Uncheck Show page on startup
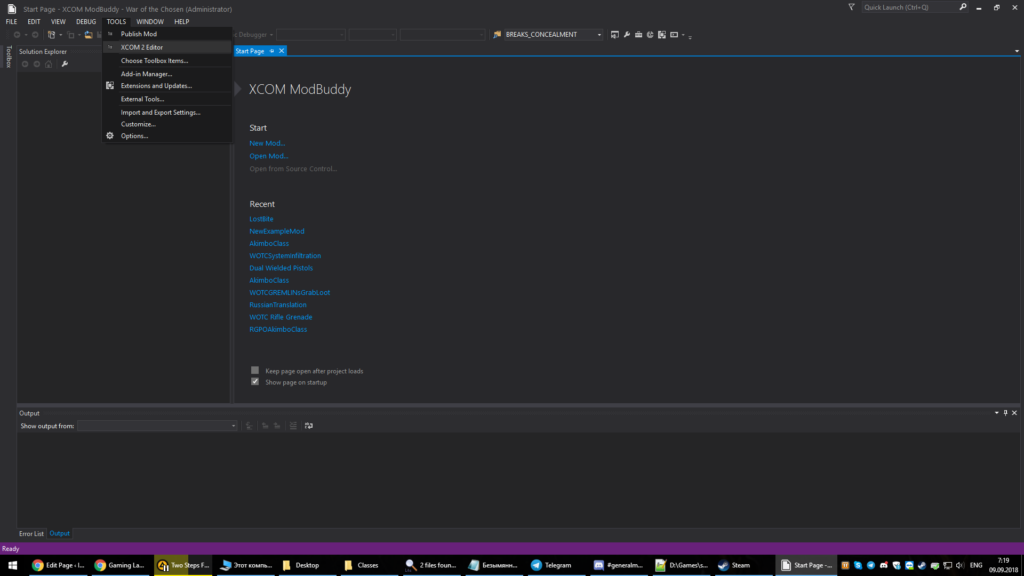 coord(255,381)
